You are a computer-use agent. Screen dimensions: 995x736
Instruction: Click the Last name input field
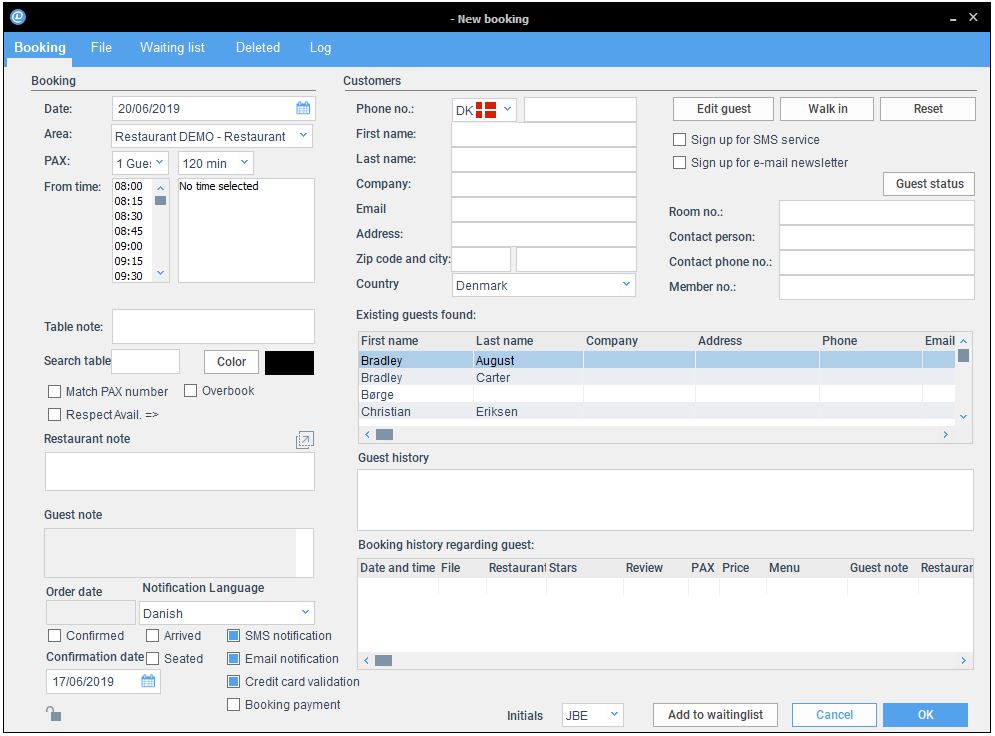pos(544,159)
